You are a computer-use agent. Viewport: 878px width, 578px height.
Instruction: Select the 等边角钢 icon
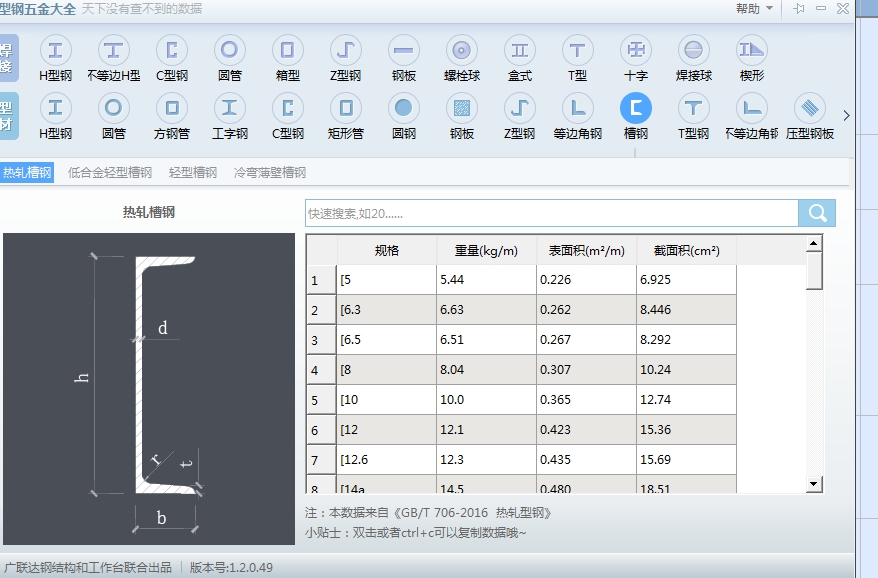pos(577,108)
